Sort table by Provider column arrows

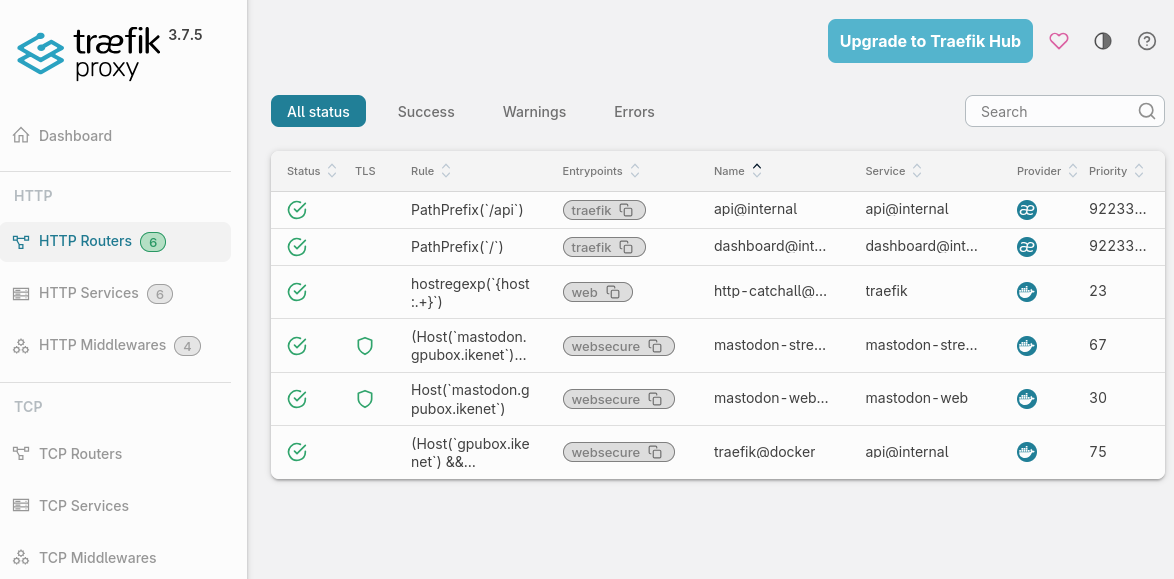(1072, 171)
